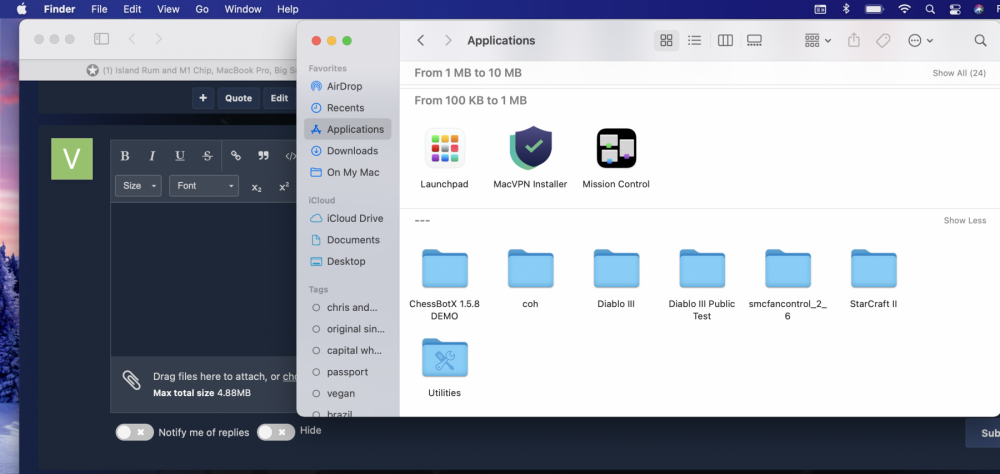1000x474 pixels.
Task: Toggle the Notify me of replies switch
Action: click(x=134, y=432)
